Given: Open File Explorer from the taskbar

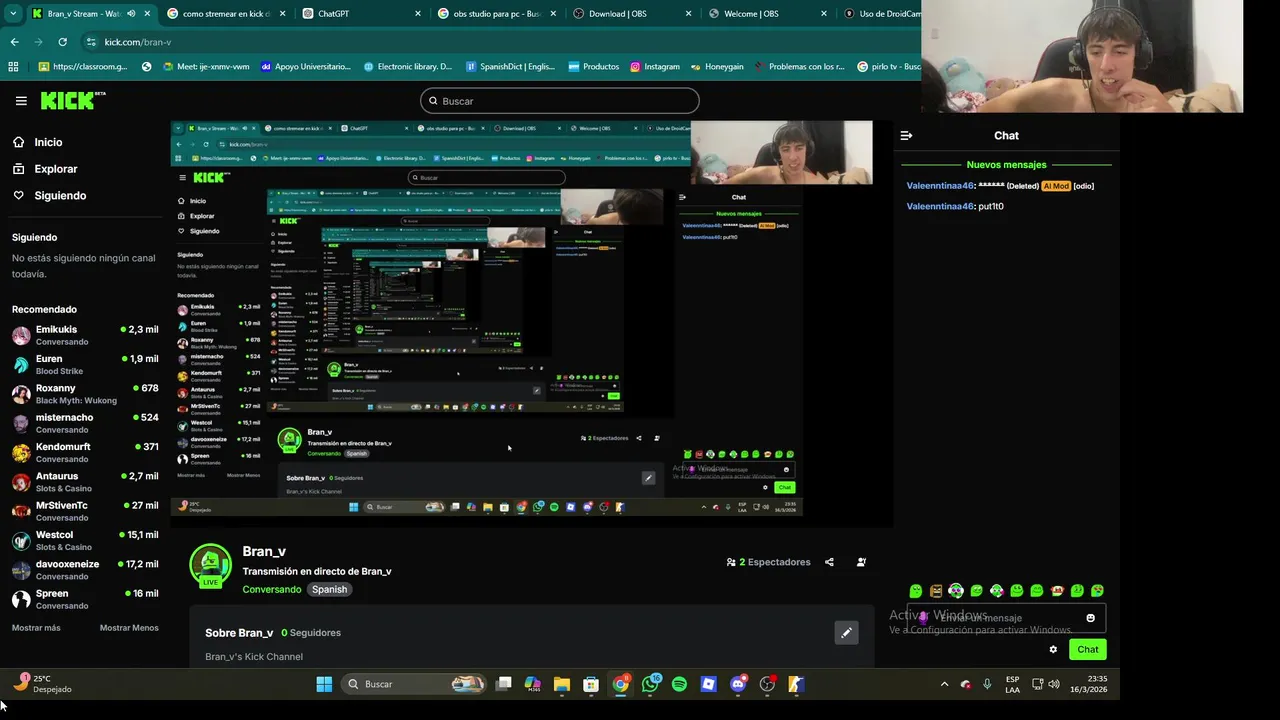Looking at the screenshot, I should 562,684.
